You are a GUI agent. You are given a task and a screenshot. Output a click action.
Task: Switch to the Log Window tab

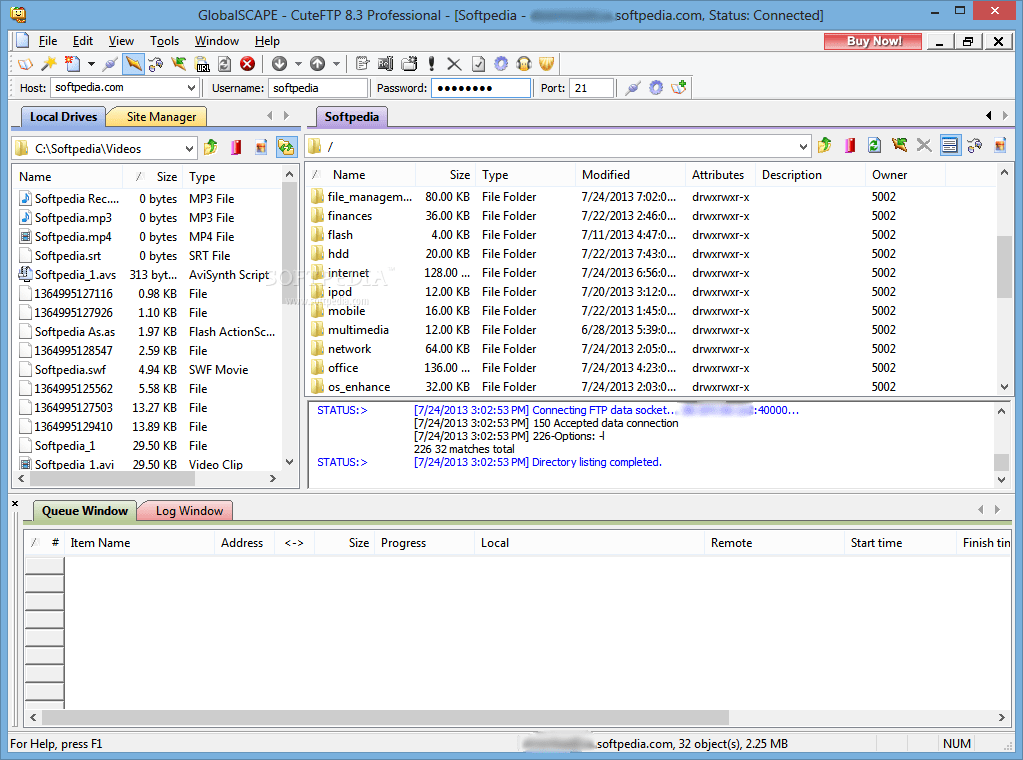tap(184, 510)
